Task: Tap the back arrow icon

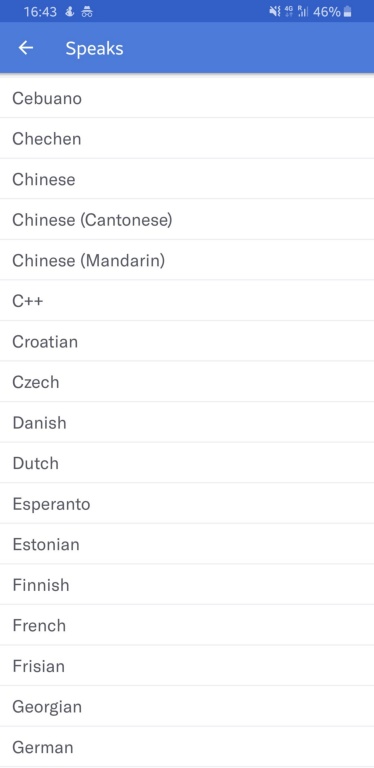Action: [x=25, y=48]
